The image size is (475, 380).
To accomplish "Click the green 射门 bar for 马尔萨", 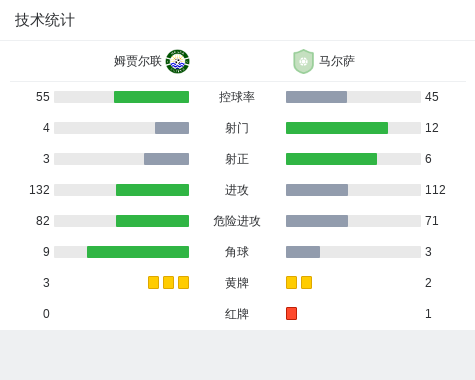I will [x=337, y=128].
